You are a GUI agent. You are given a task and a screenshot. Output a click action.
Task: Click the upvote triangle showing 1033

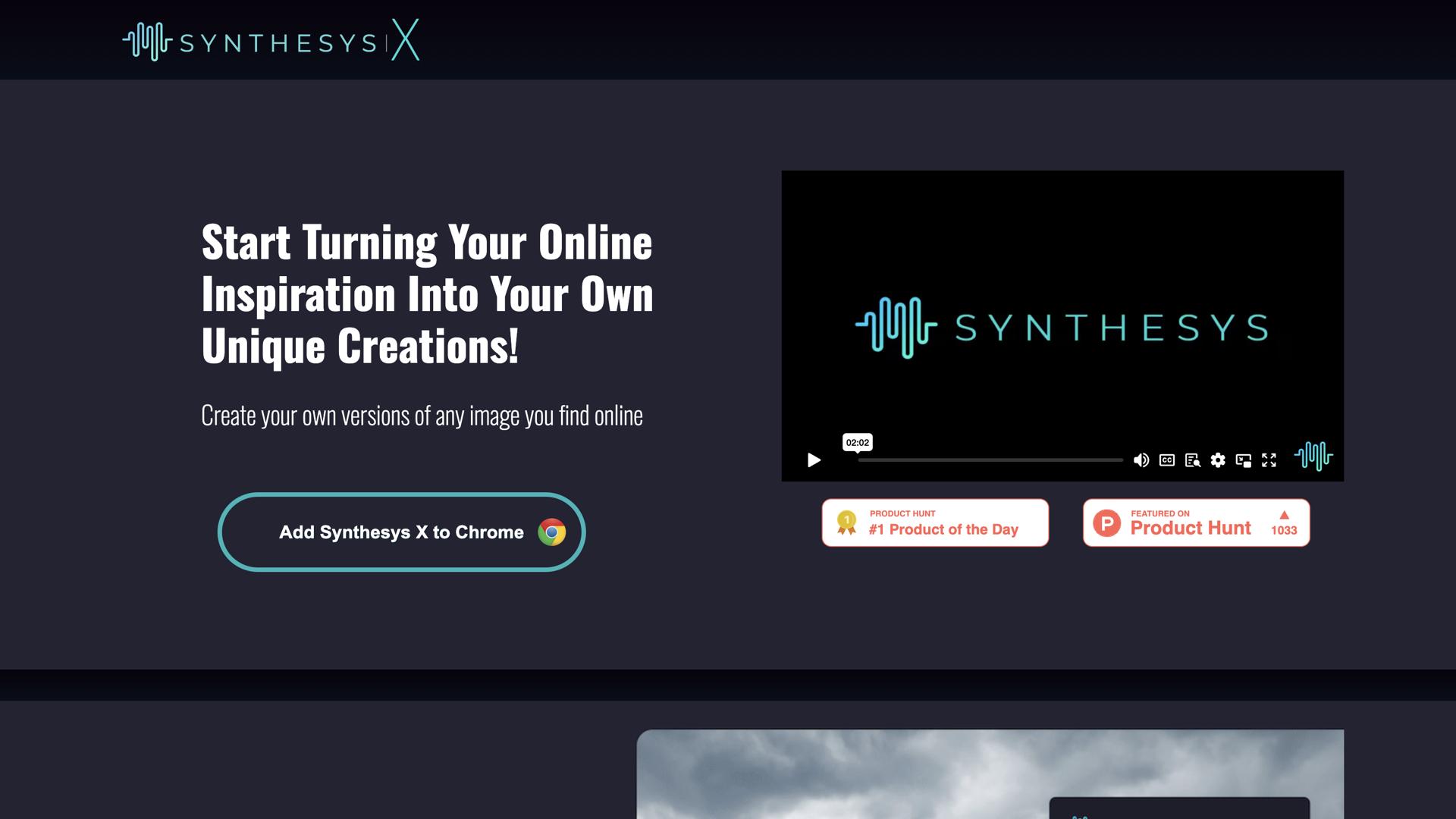pos(1285,520)
